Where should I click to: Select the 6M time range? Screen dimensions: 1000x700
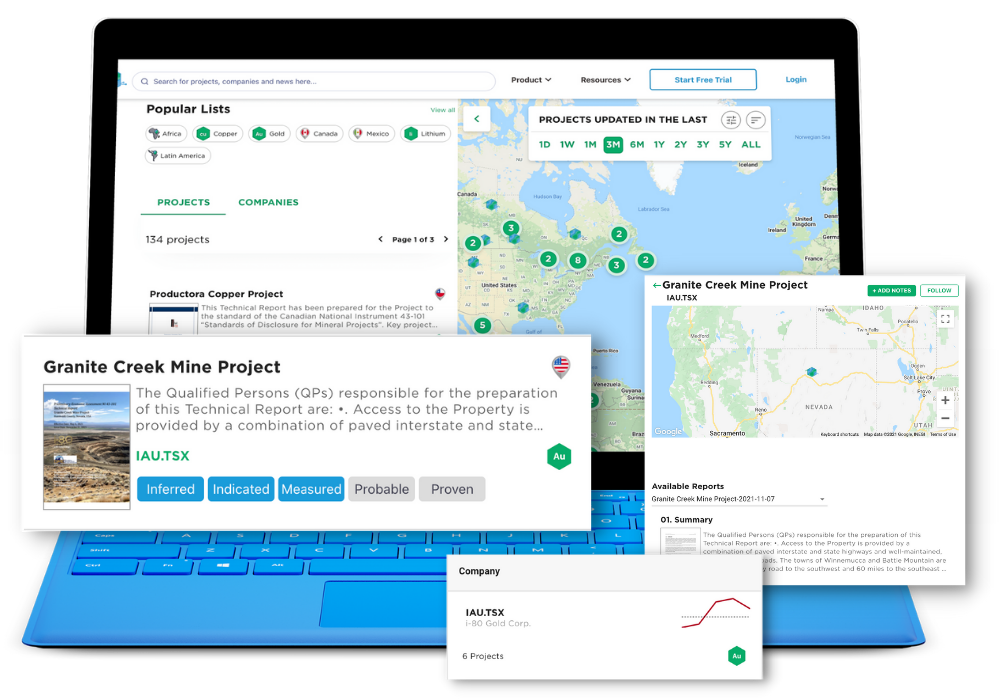pos(636,145)
